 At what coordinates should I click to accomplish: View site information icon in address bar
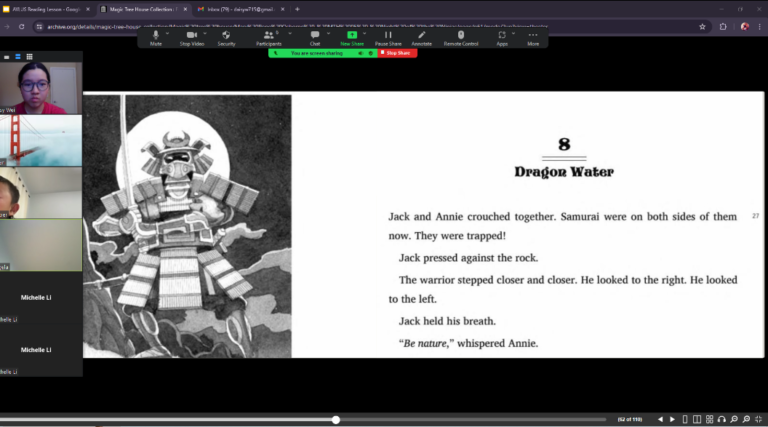[x=39, y=27]
